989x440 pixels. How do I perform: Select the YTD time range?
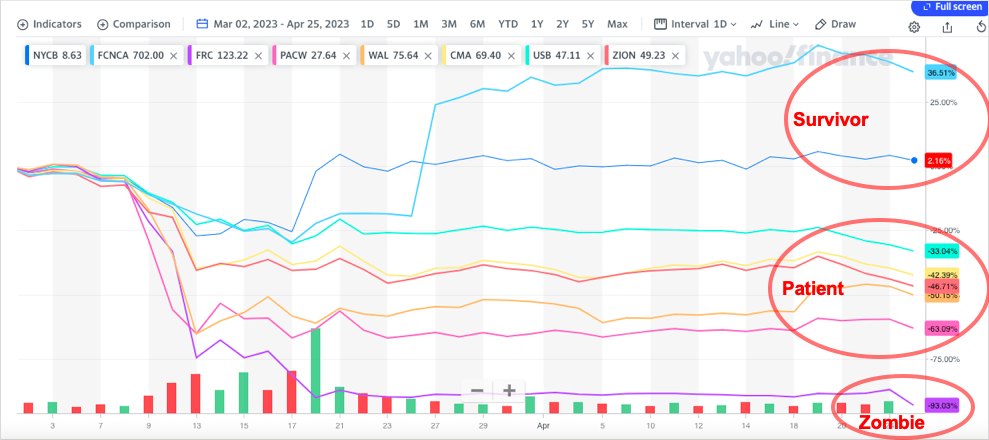click(x=508, y=25)
